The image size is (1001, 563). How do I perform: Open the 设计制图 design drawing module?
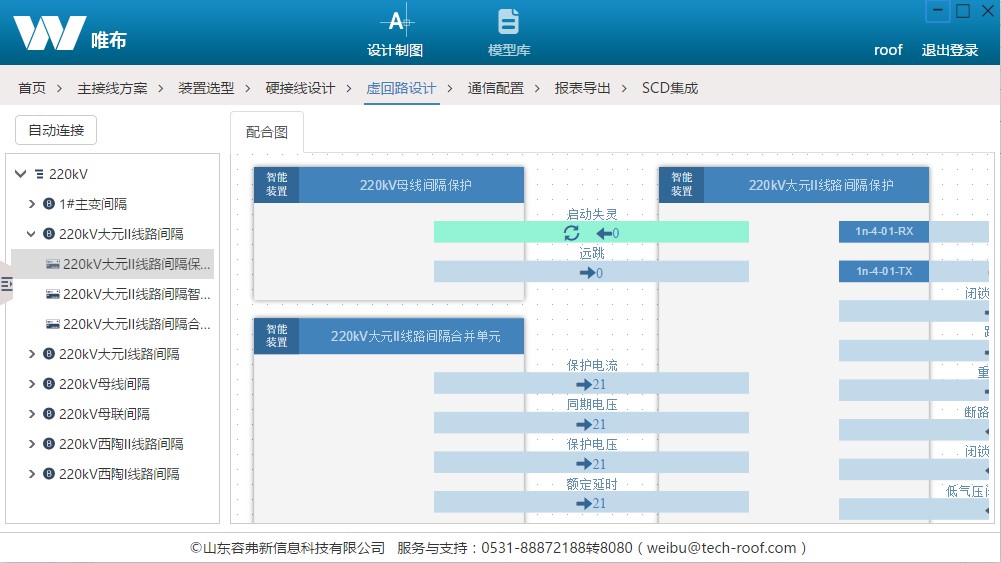(395, 32)
